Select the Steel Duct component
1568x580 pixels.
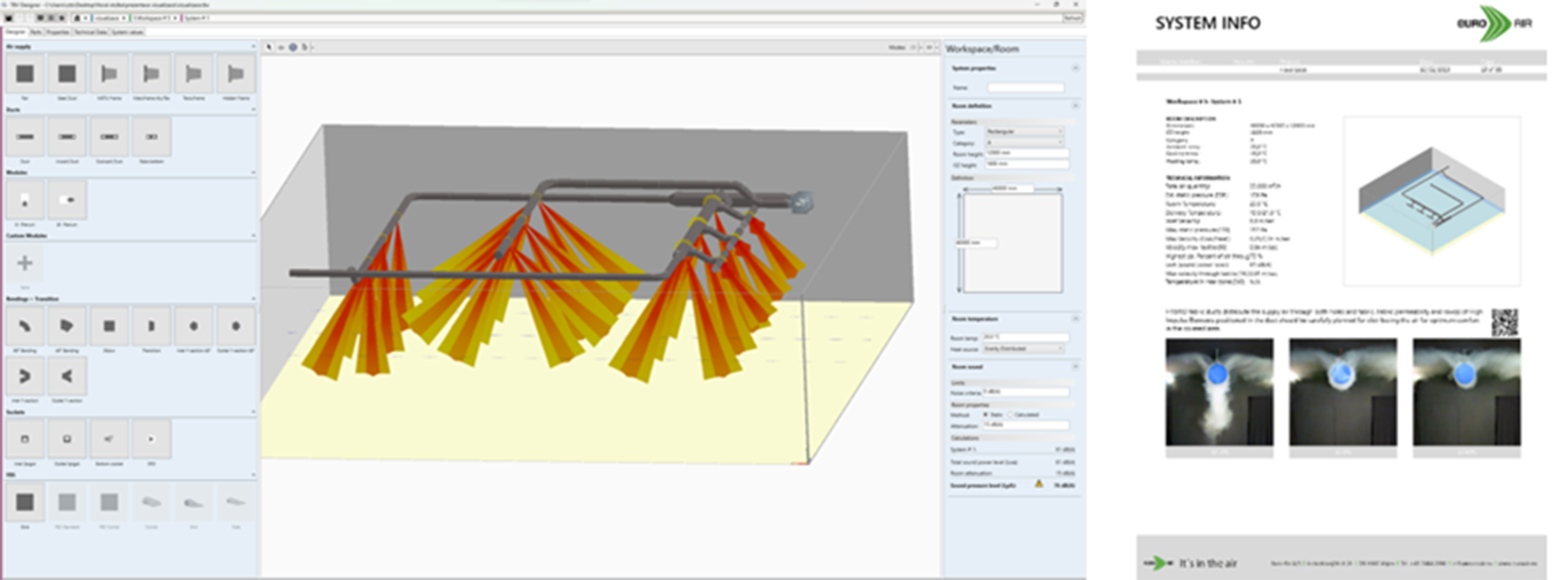click(66, 74)
